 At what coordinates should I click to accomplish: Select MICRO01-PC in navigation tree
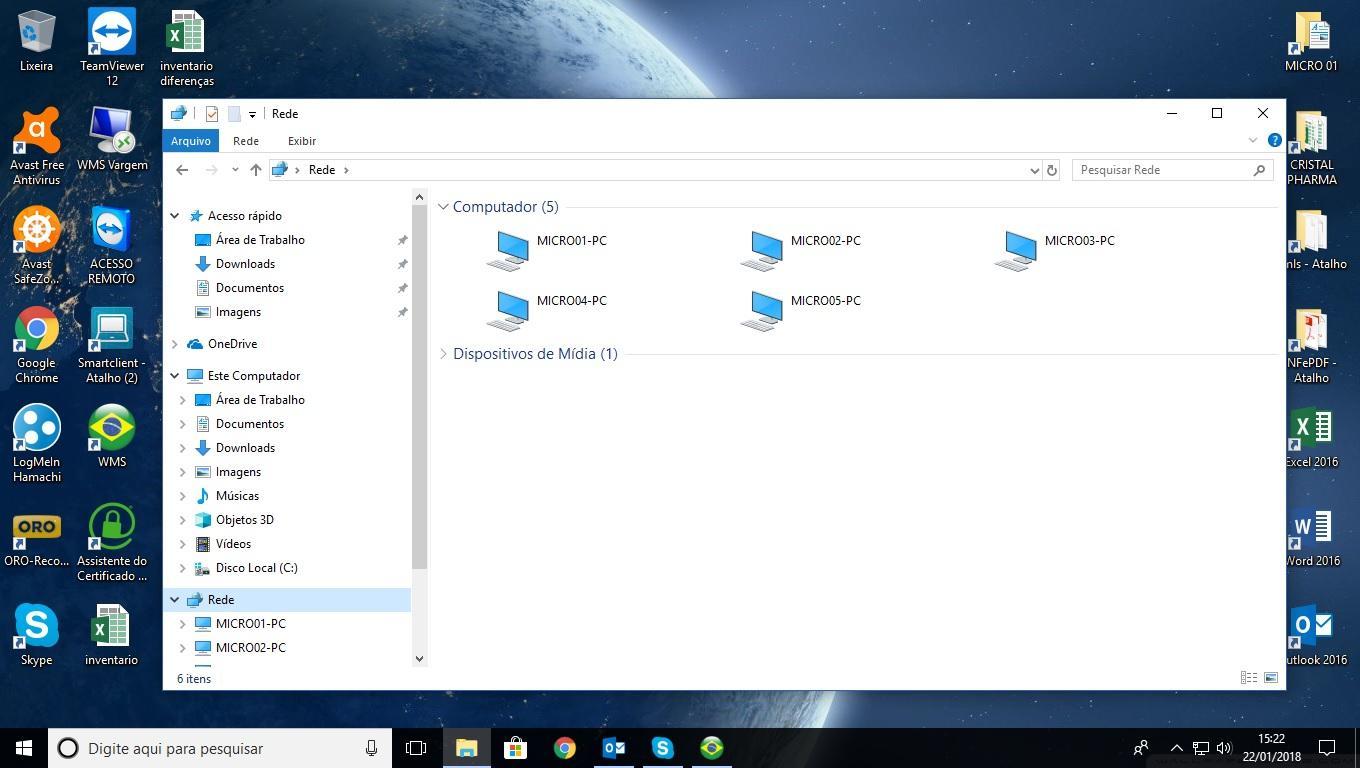[x=250, y=624]
